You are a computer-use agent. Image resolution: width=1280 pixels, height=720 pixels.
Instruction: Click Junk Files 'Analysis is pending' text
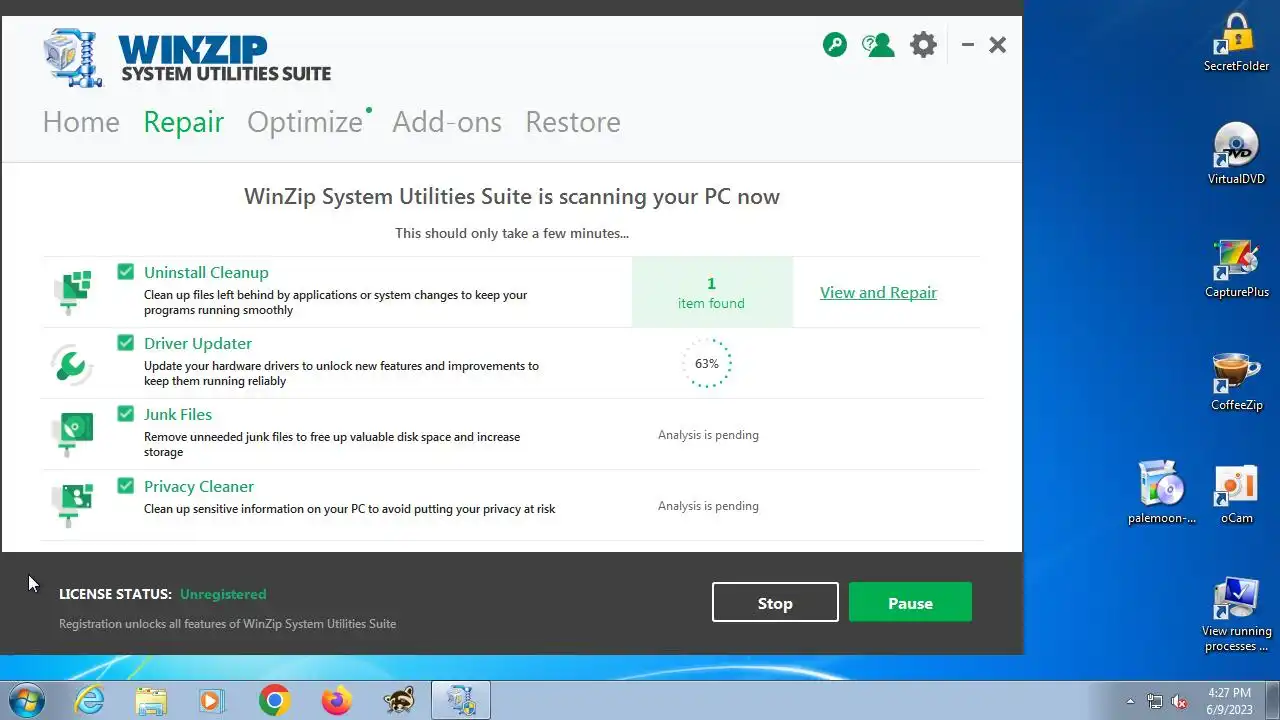[x=708, y=435]
